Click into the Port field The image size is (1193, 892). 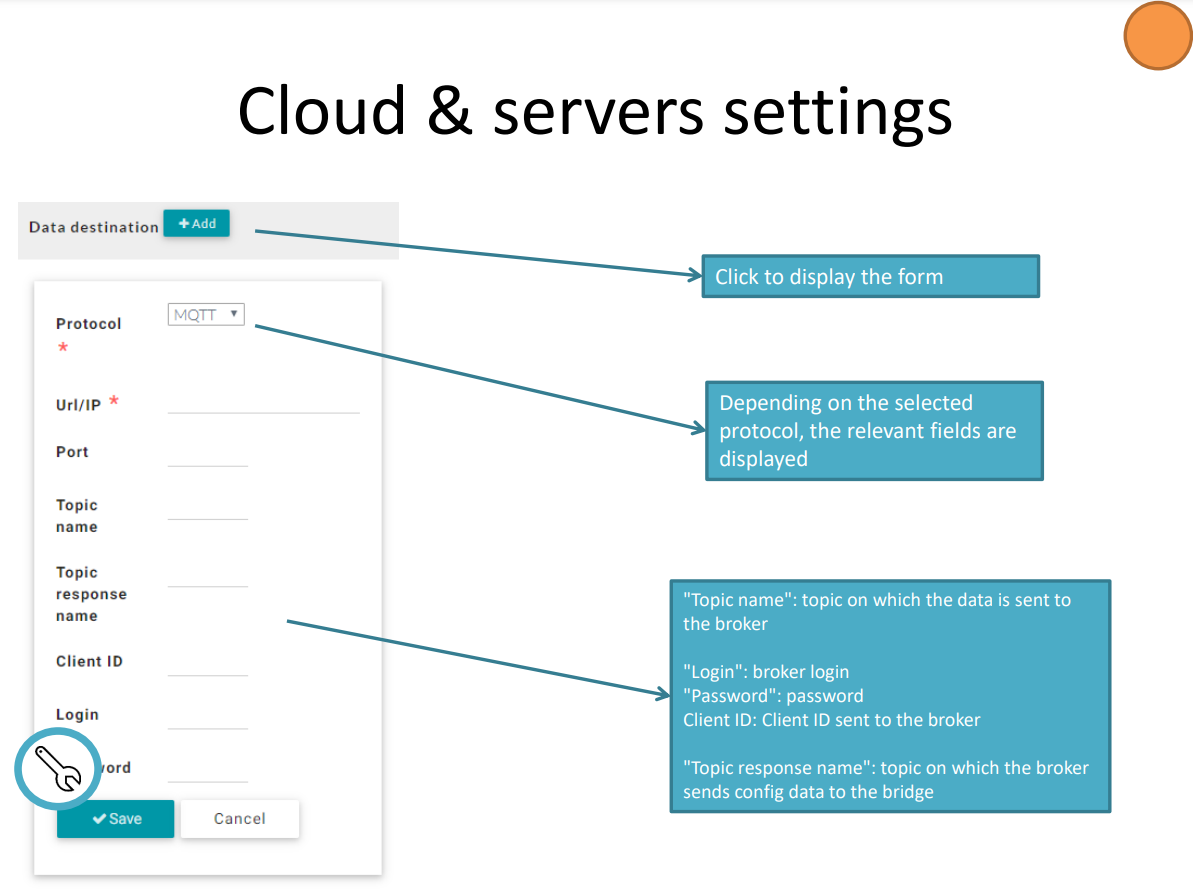pyautogui.click(x=207, y=454)
